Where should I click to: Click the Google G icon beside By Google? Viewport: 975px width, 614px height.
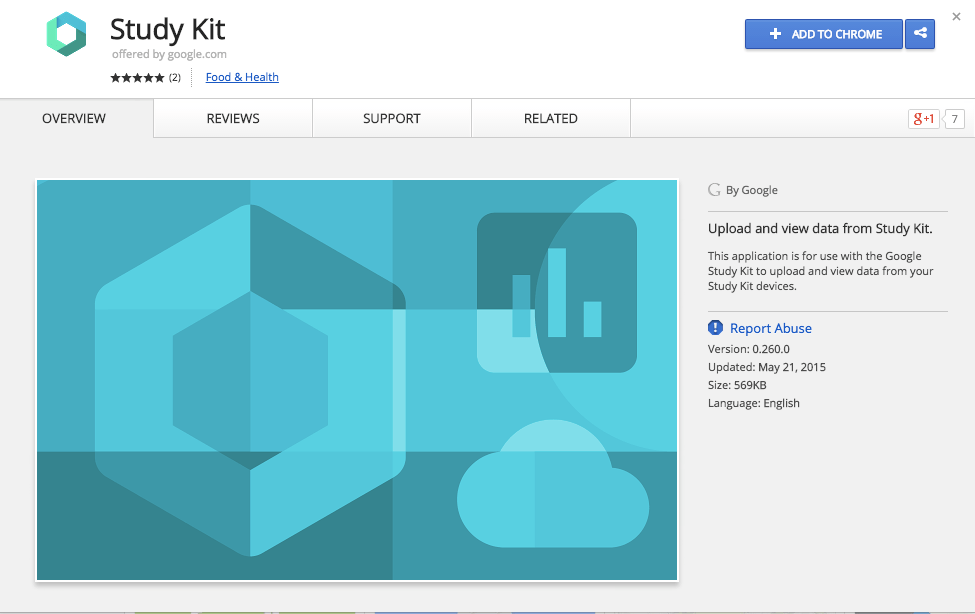pyautogui.click(x=714, y=190)
